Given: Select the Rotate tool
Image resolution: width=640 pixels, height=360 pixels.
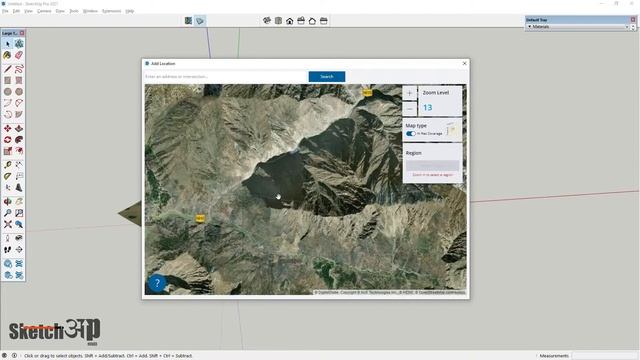Looking at the screenshot, I should point(7,140).
